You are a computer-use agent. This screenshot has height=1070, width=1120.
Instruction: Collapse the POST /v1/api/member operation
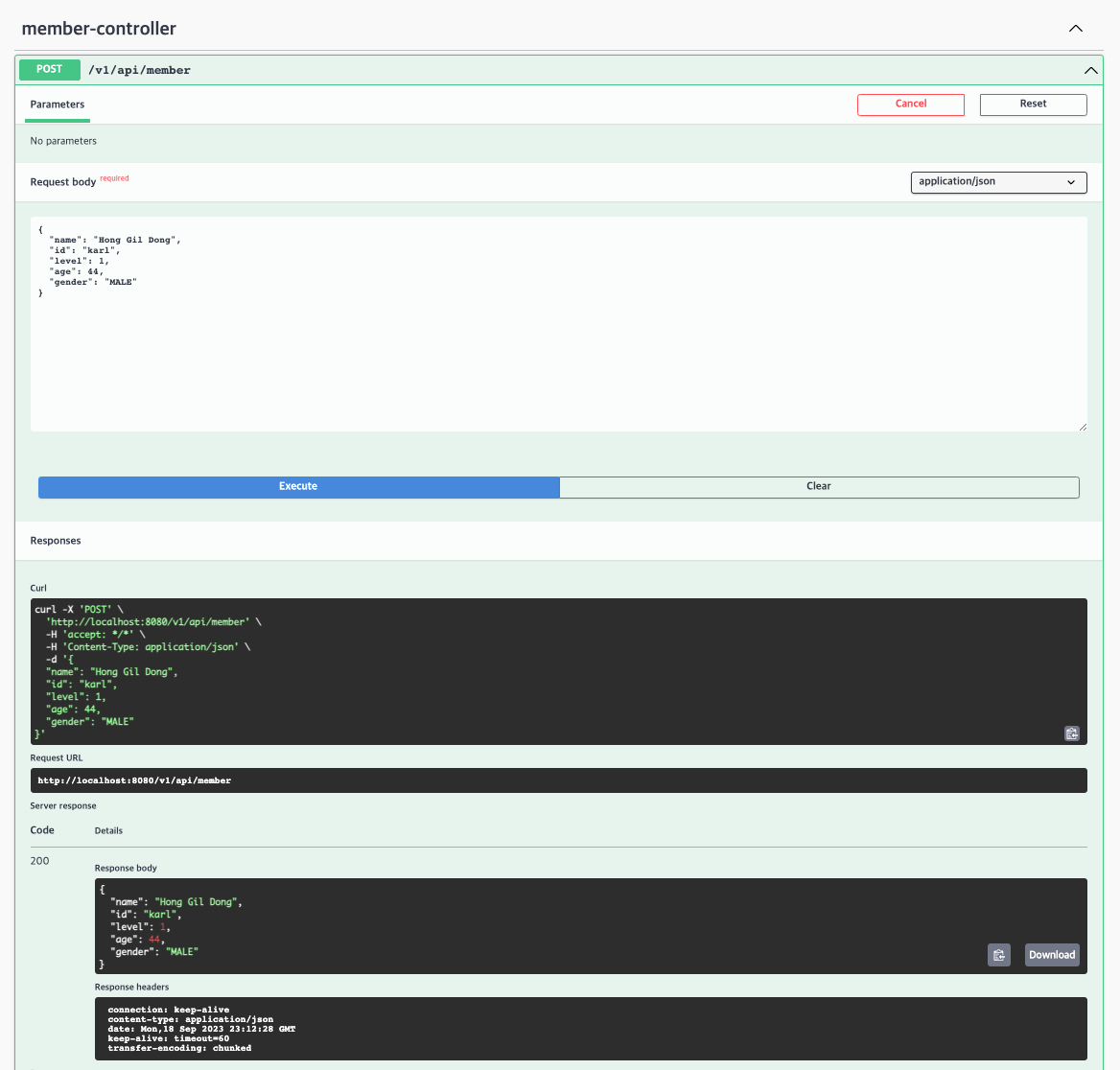point(1090,70)
